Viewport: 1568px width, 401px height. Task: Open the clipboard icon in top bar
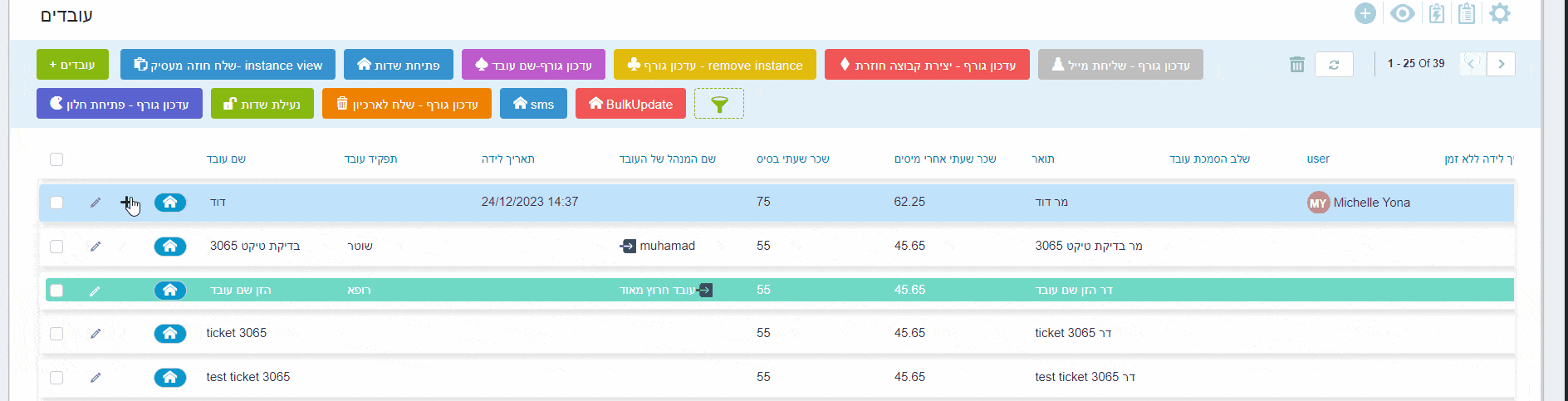(1467, 13)
